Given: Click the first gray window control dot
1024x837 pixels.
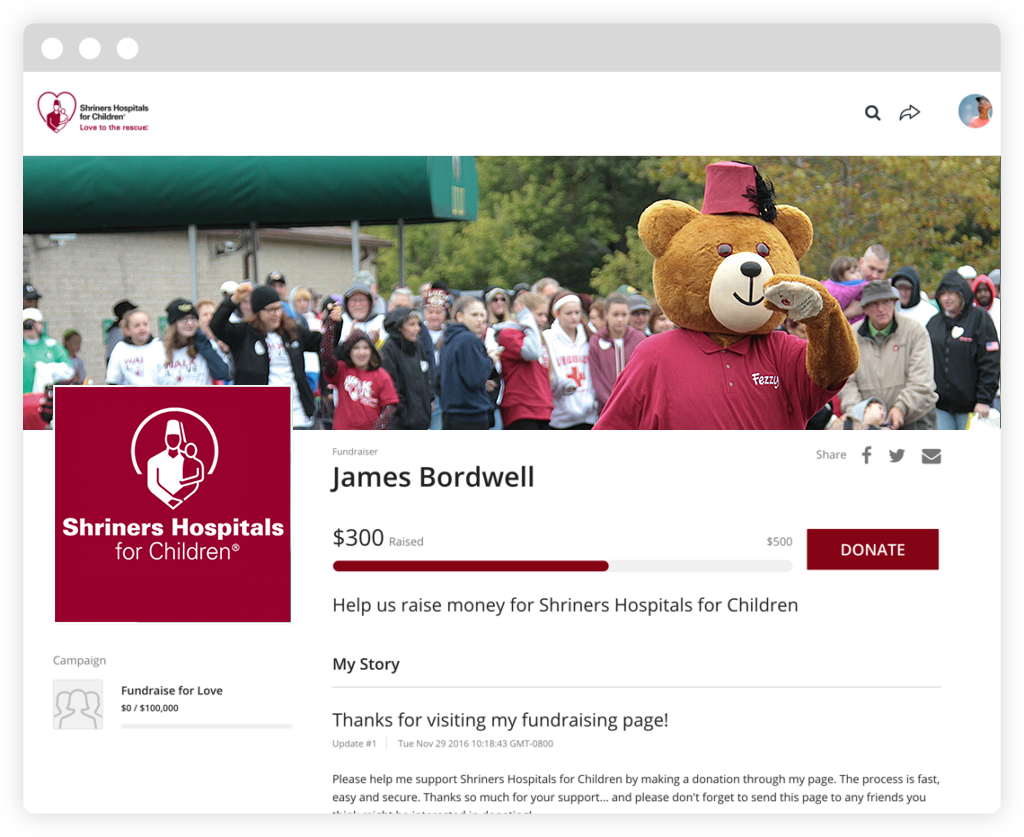Looking at the screenshot, I should 52,48.
